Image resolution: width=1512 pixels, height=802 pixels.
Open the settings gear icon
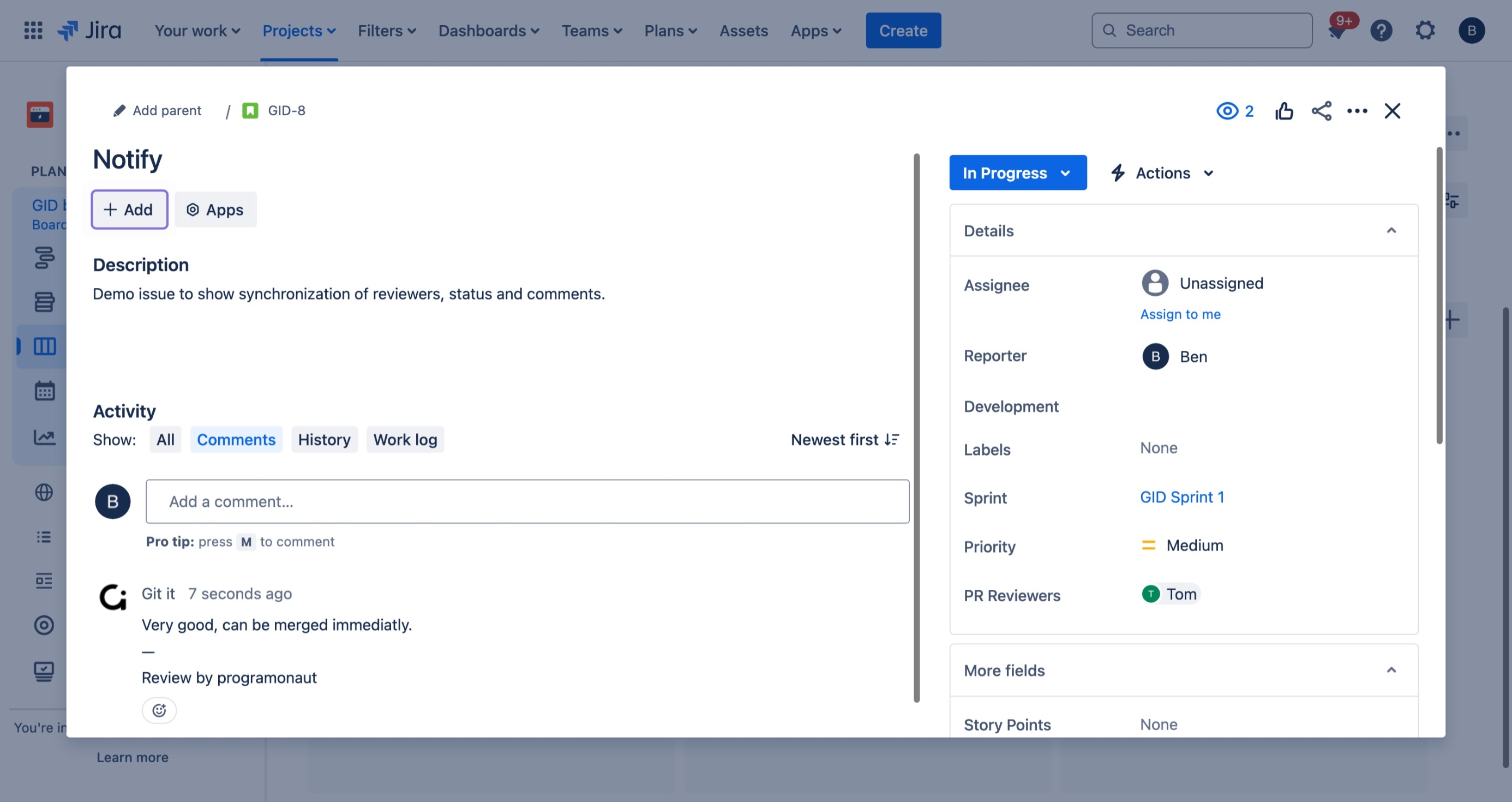tap(1425, 31)
